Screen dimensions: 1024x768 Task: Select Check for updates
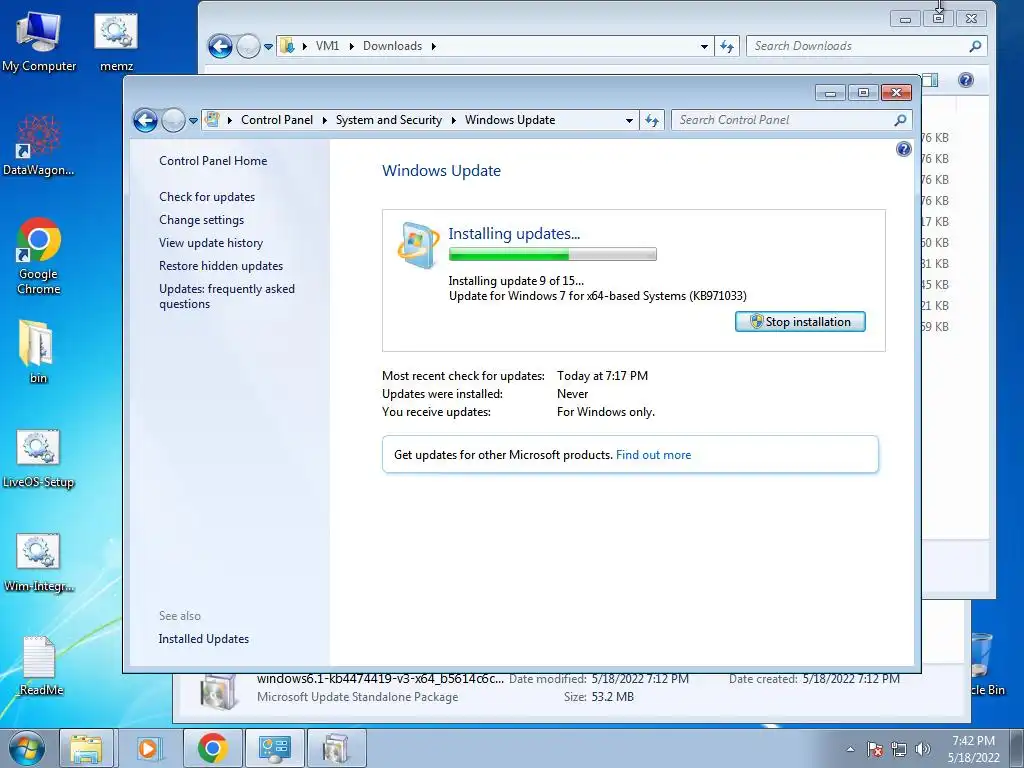[x=207, y=197]
